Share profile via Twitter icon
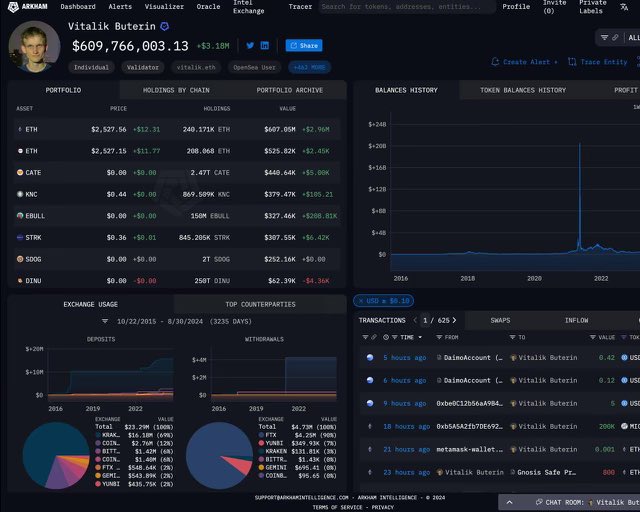640x512 pixels. pyautogui.click(x=250, y=45)
